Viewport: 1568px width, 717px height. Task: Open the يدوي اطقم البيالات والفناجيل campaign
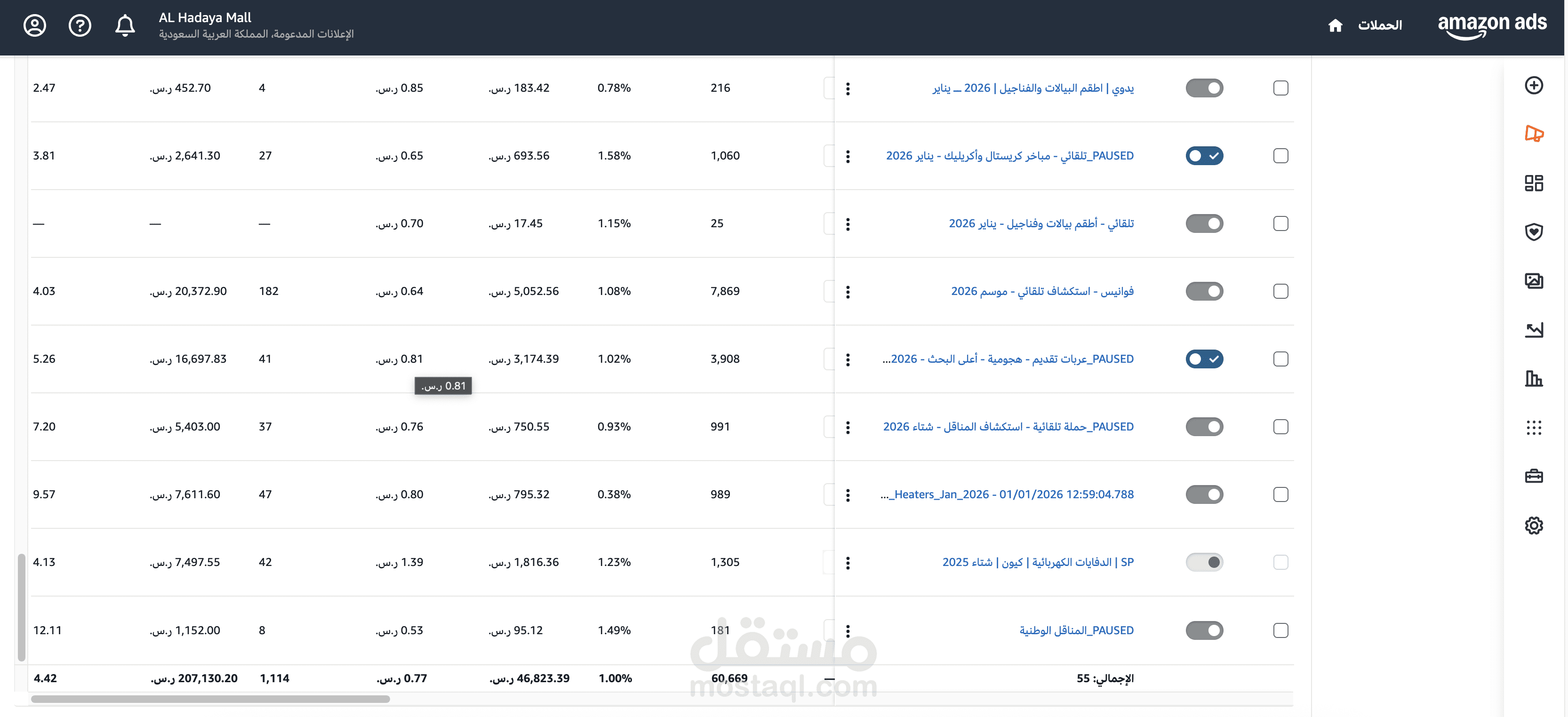tap(1032, 88)
